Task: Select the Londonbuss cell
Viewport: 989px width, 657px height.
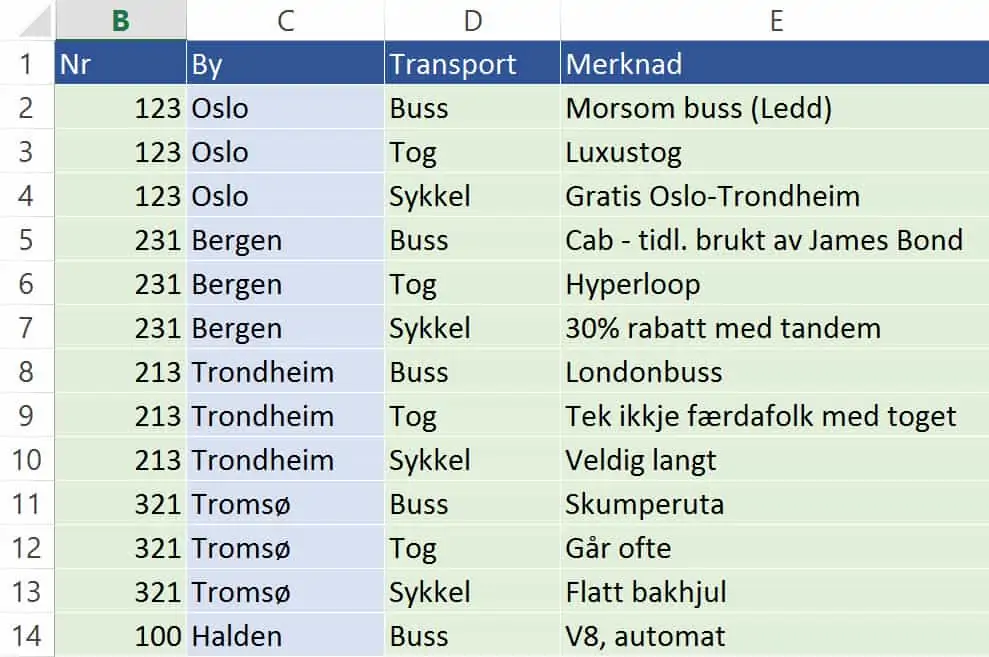Action: click(775, 371)
